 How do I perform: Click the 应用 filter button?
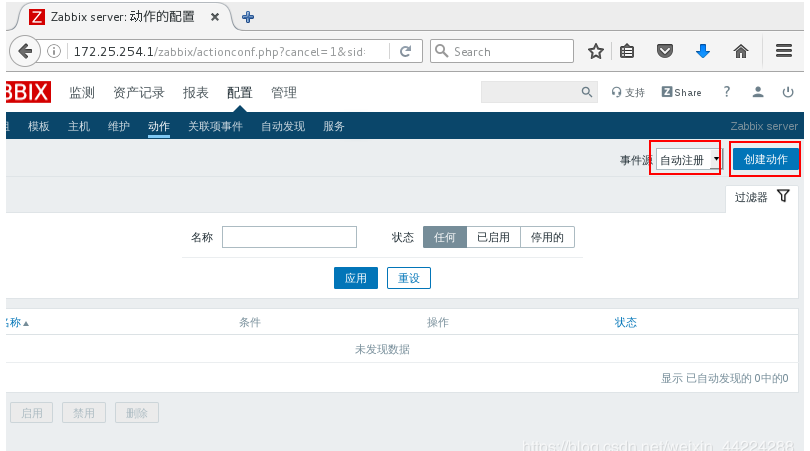[x=356, y=278]
